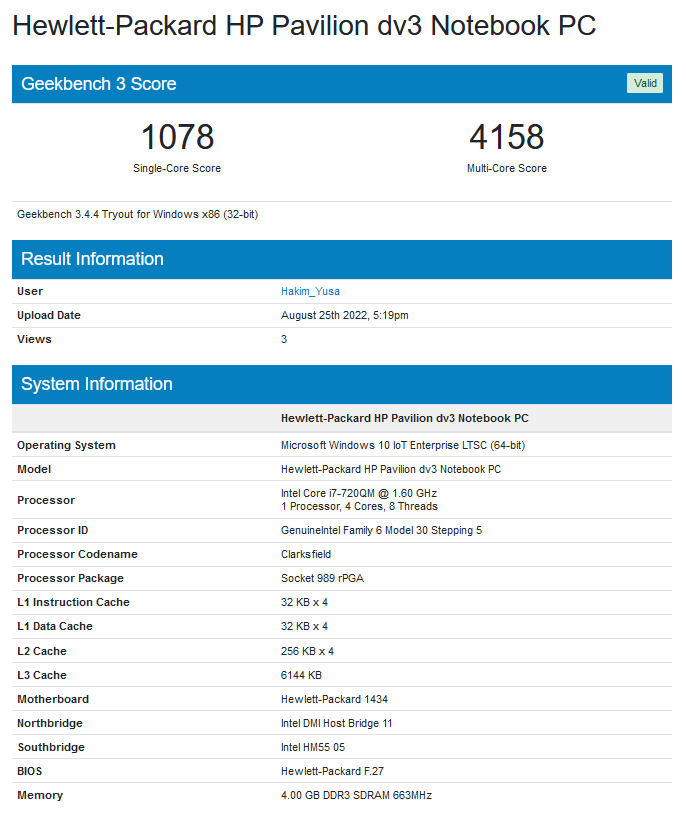
Task: Select the Clarksfield codename value
Action: pos(306,554)
